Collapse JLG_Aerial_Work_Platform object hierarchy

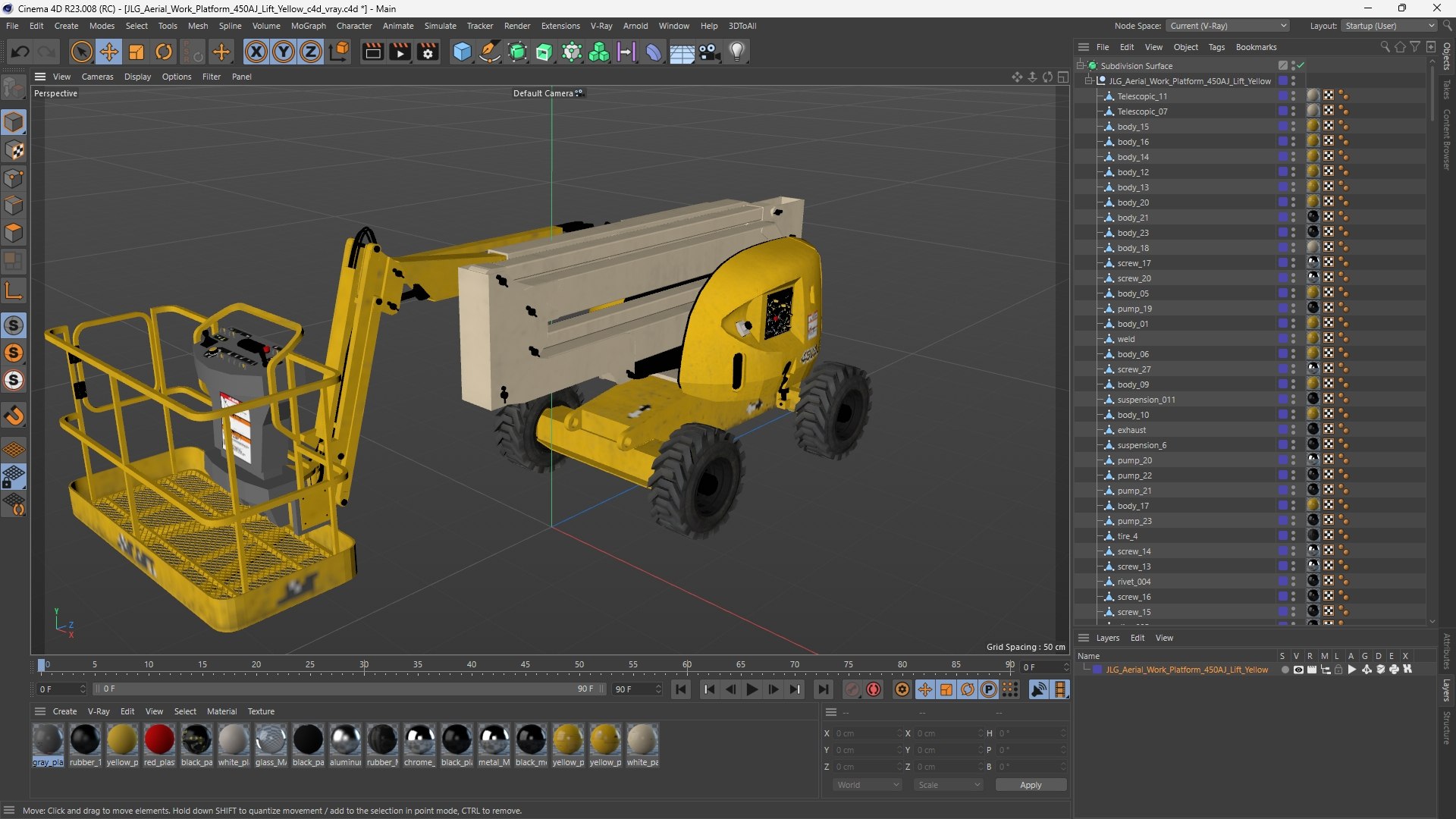tap(1089, 81)
